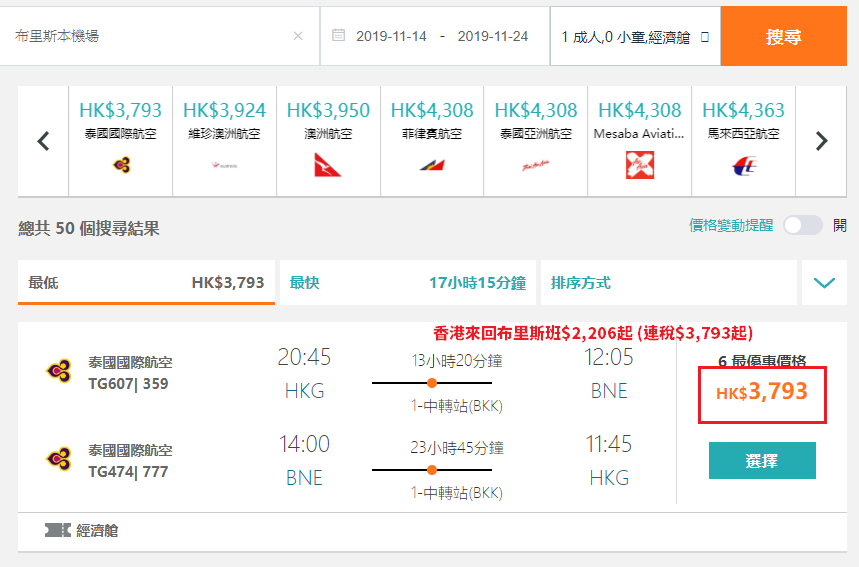Click the Thai Airways logo for TG474
This screenshot has height=567, width=859.
59,459
